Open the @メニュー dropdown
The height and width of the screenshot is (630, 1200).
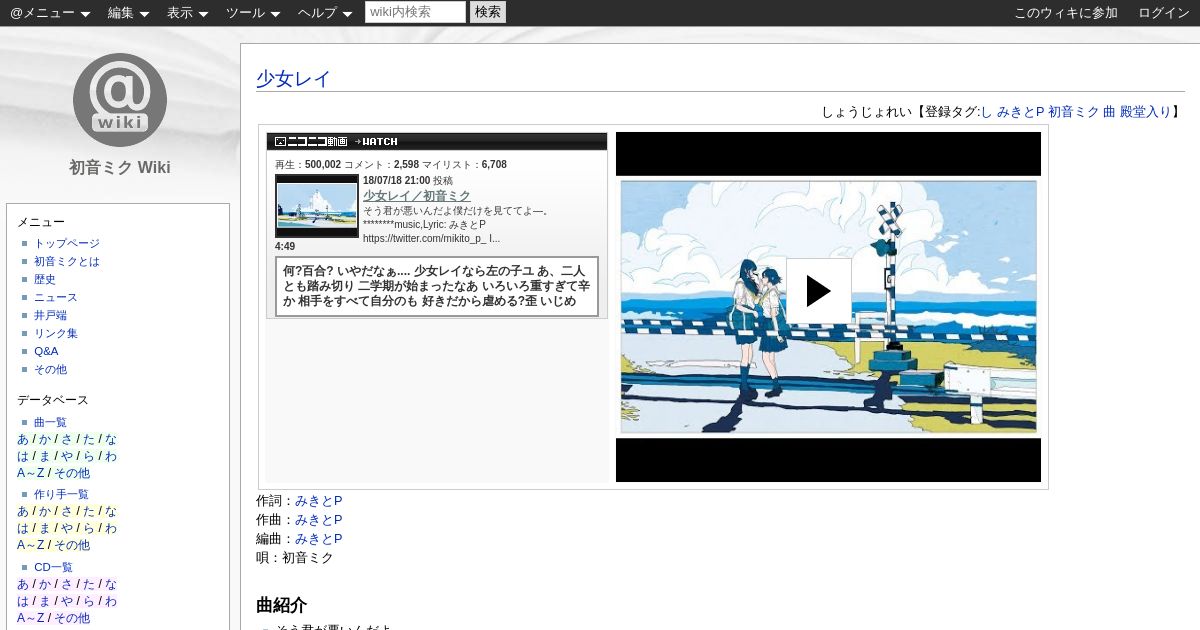tap(50, 13)
